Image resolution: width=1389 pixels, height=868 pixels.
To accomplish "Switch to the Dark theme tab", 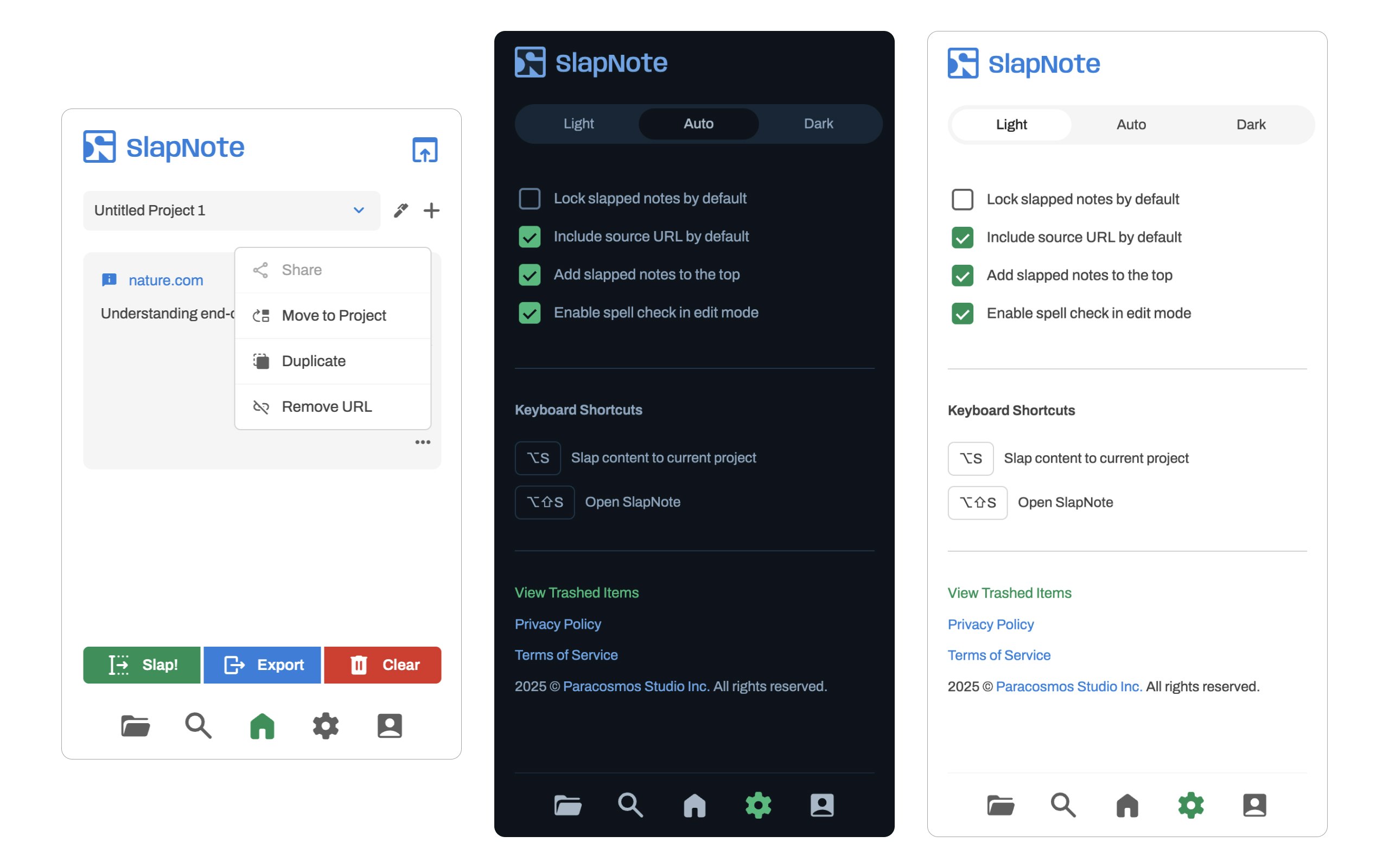I will (x=818, y=124).
